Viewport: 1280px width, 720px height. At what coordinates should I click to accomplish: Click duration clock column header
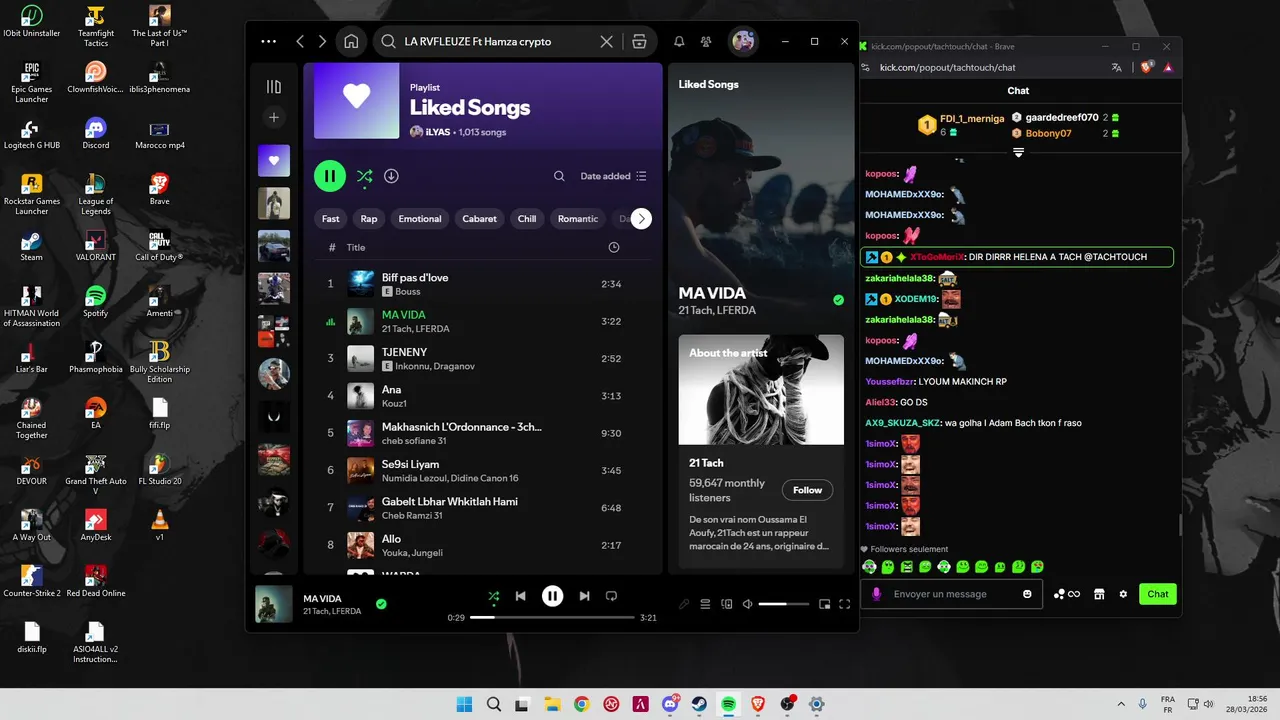pyautogui.click(x=614, y=247)
